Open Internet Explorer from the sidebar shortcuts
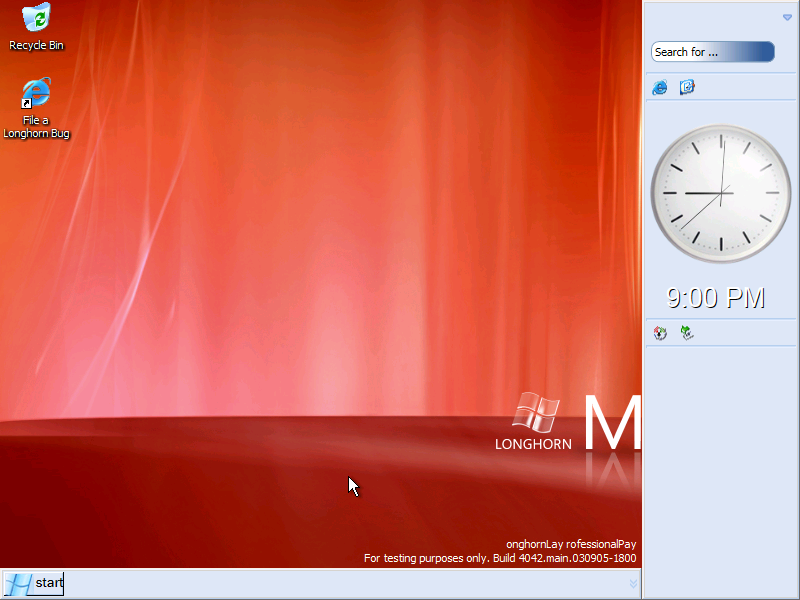Viewport: 800px width, 600px height. point(660,88)
